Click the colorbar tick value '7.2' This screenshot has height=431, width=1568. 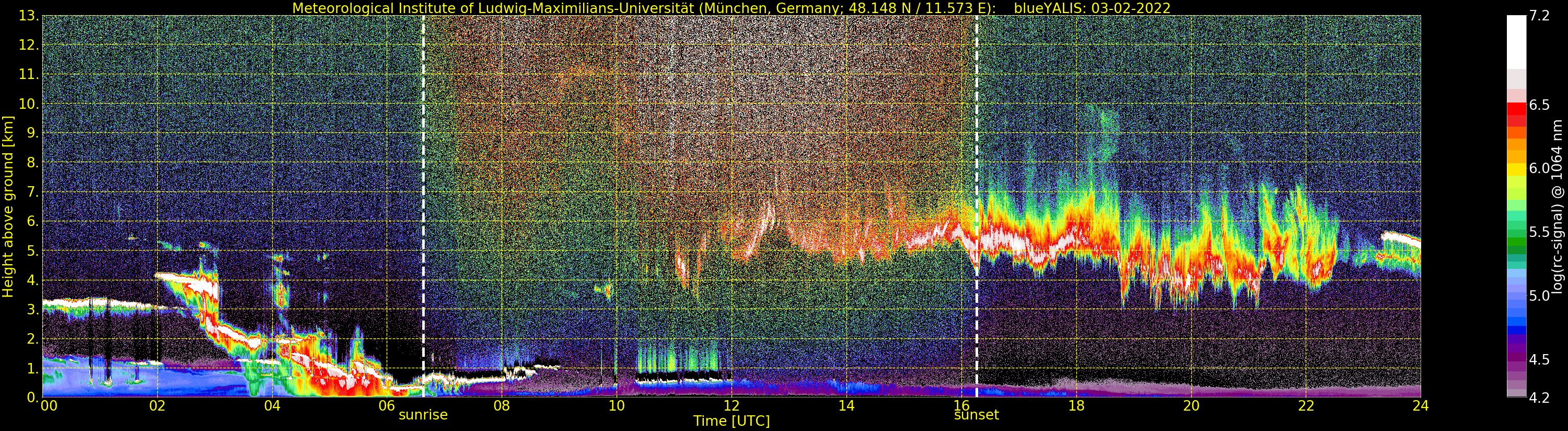pos(1539,16)
